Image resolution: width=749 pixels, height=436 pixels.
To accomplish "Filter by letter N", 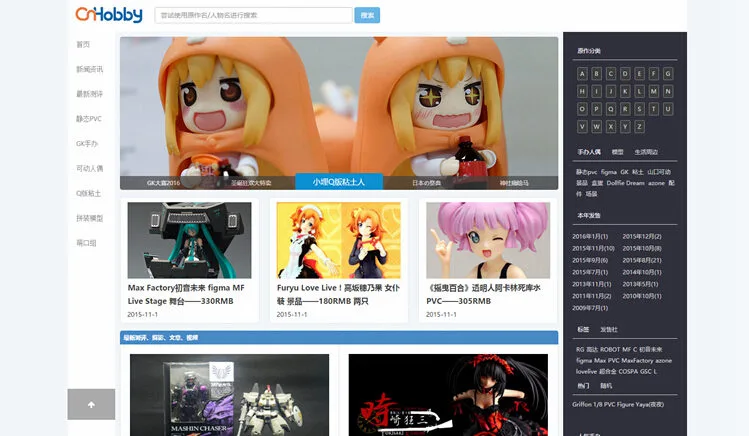I will (x=668, y=91).
